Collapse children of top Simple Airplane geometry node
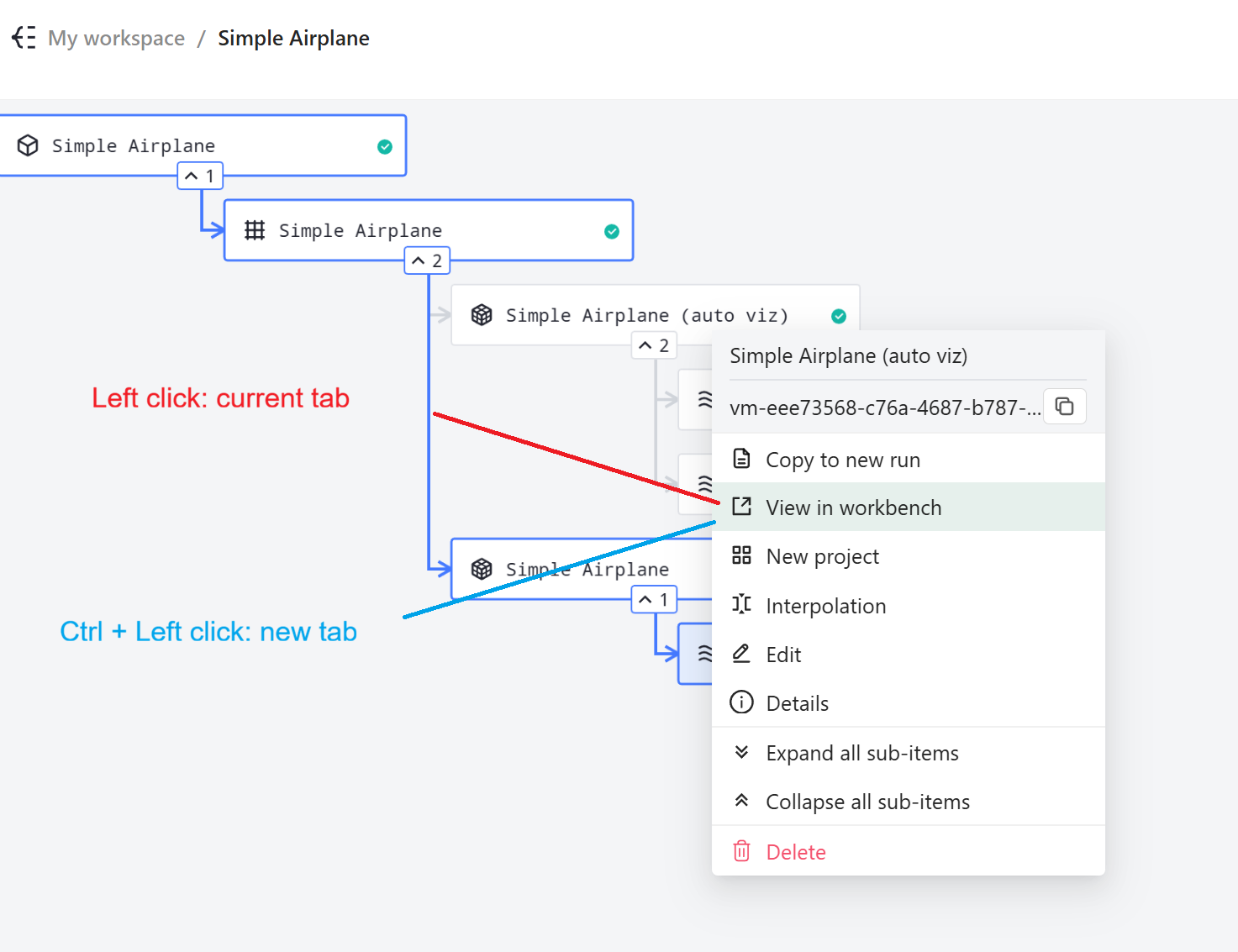The height and width of the screenshot is (952, 1238). pos(200,176)
